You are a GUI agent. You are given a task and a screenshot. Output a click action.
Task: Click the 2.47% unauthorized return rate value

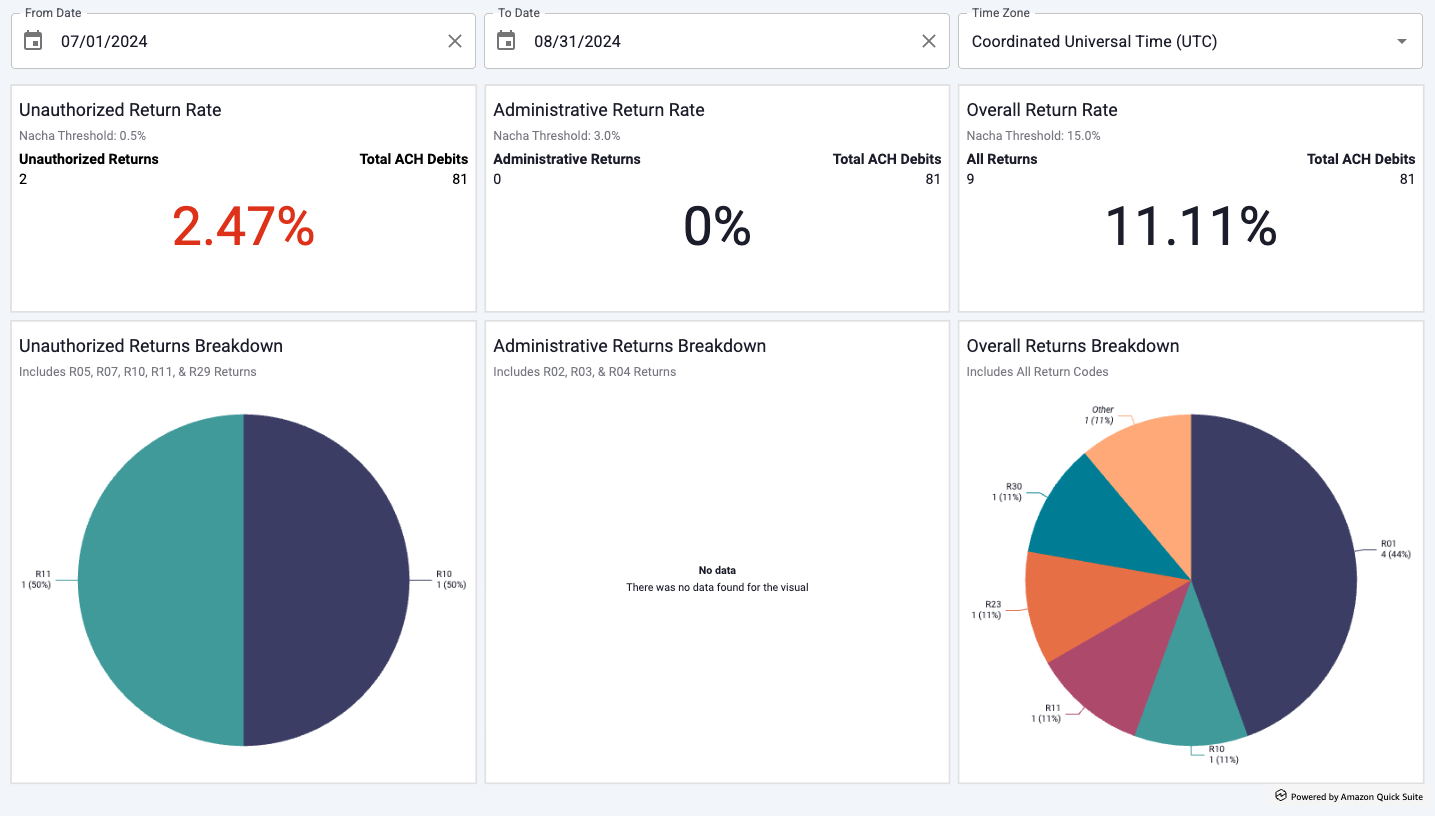pyautogui.click(x=243, y=227)
